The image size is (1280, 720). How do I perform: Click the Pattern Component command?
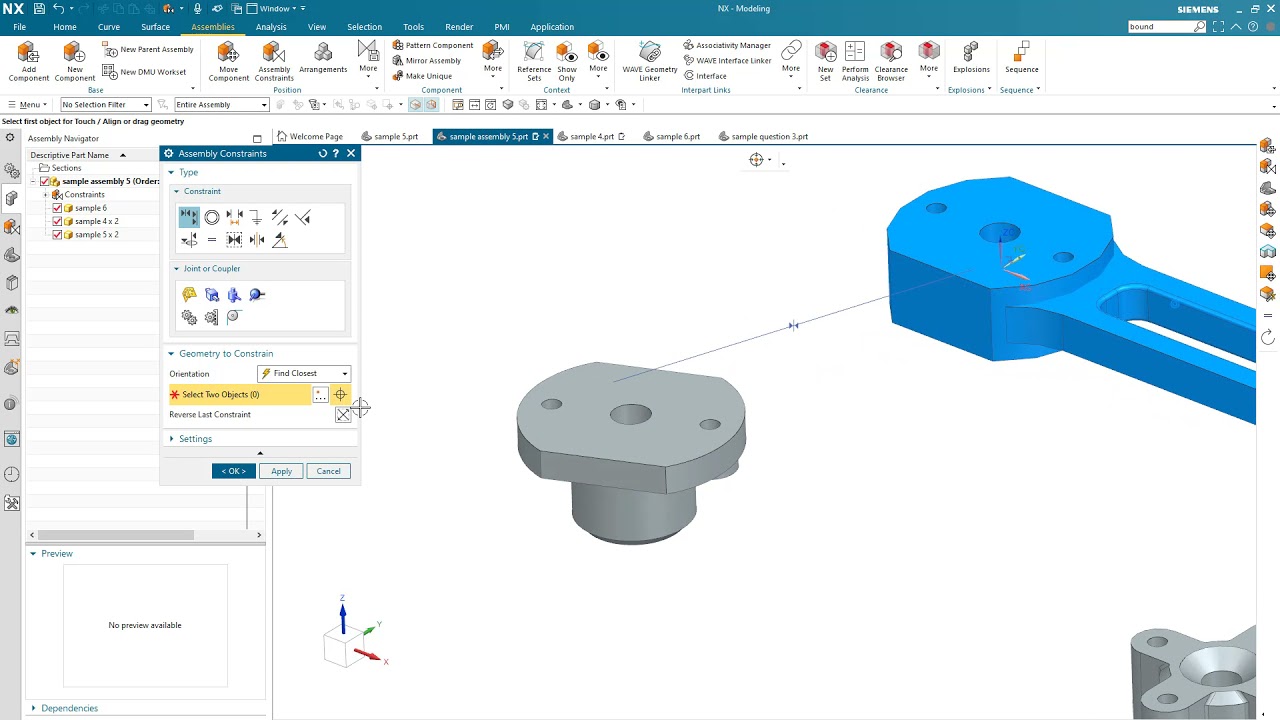433,45
